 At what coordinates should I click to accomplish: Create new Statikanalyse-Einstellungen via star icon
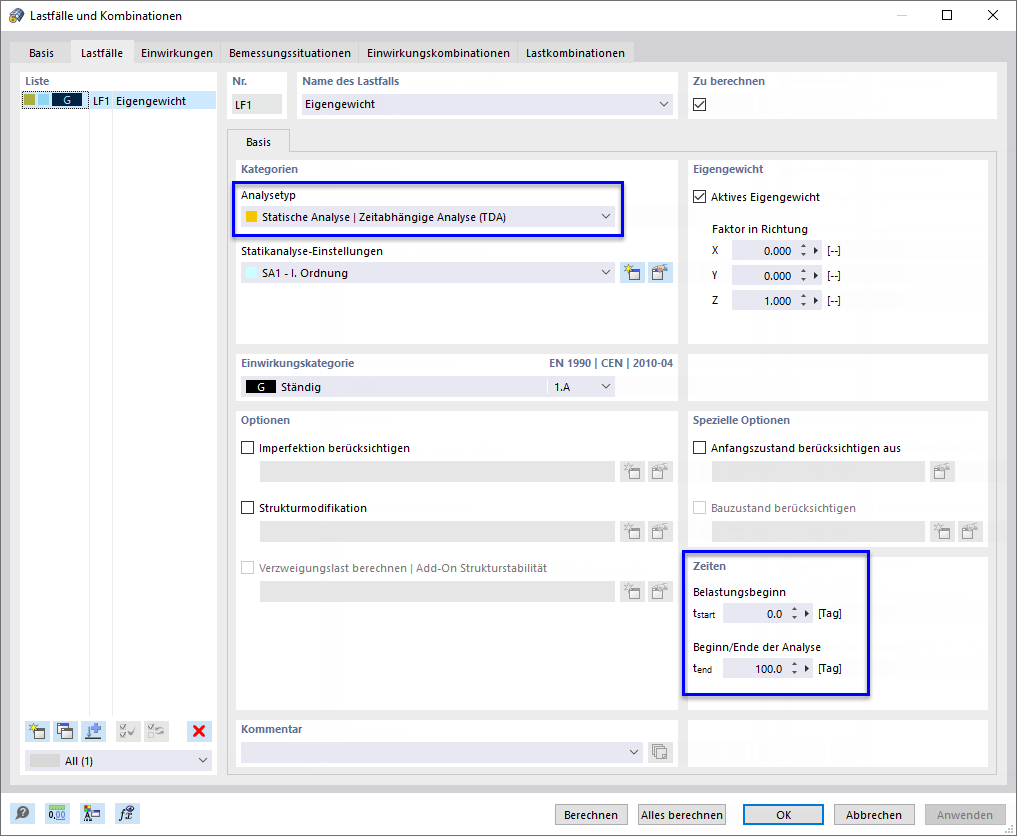632,271
